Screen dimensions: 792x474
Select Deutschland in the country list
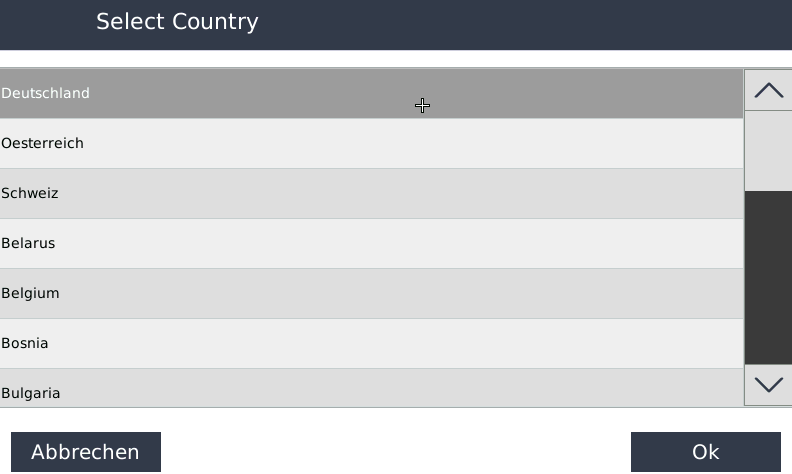(x=370, y=94)
